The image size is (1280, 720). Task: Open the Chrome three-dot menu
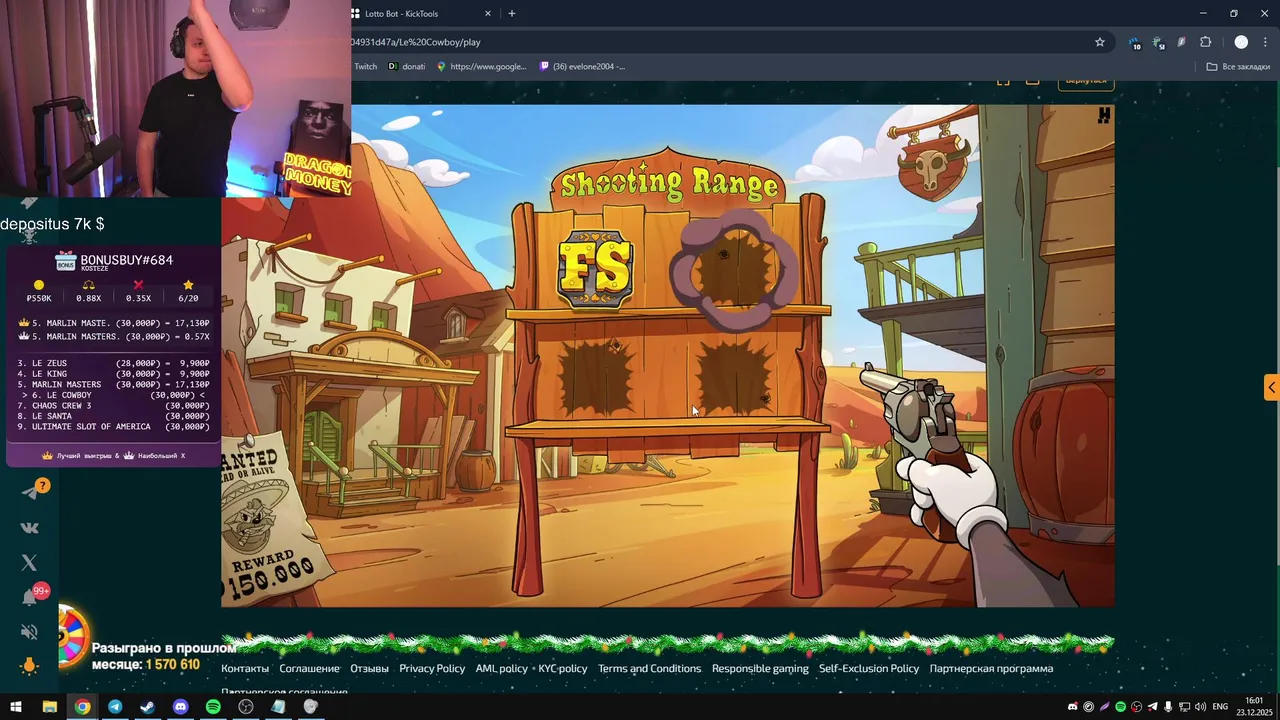tap(1266, 42)
